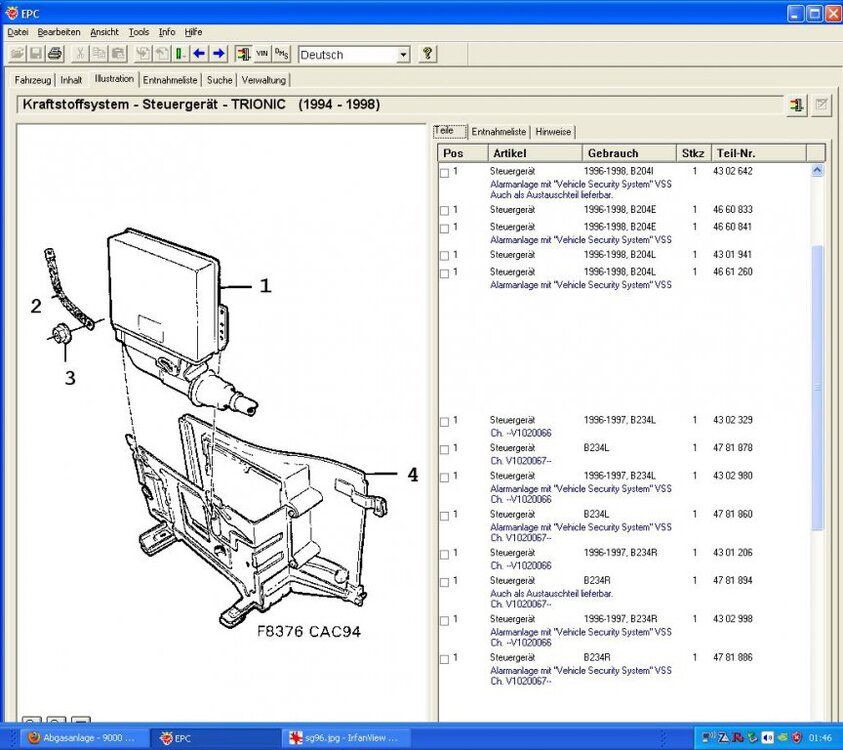Image resolution: width=843 pixels, height=750 pixels.
Task: Open the Hilfe menu
Action: point(193,32)
